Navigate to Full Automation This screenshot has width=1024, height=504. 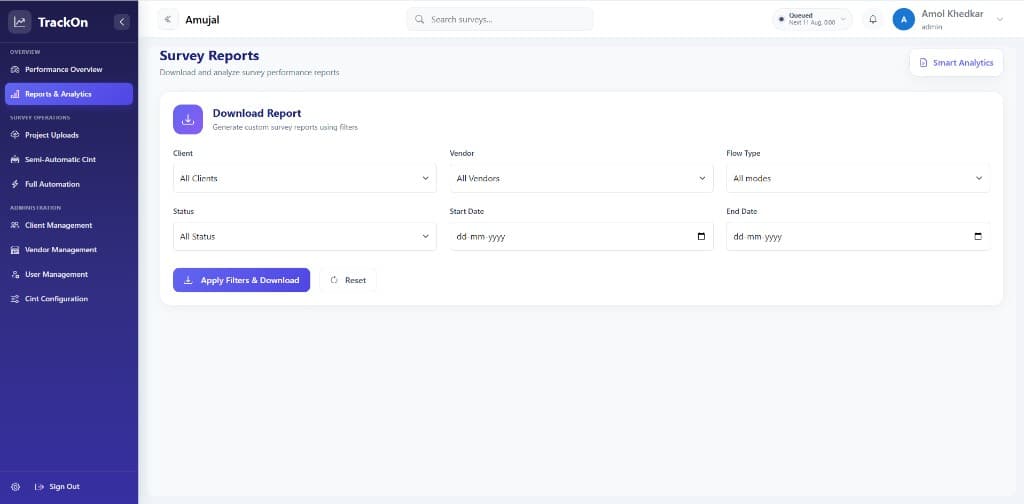(69, 184)
